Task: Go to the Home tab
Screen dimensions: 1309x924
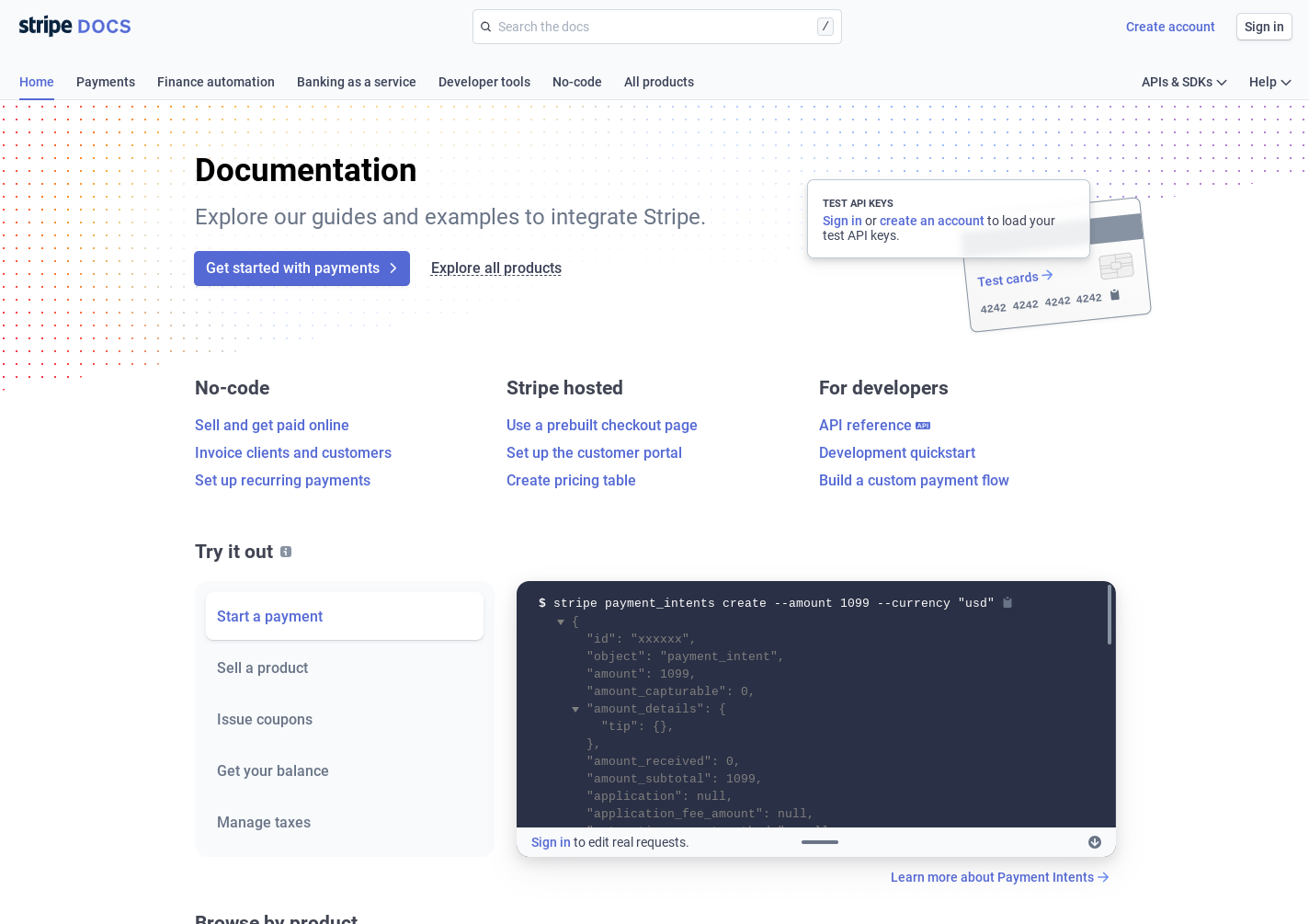Action: (x=37, y=82)
